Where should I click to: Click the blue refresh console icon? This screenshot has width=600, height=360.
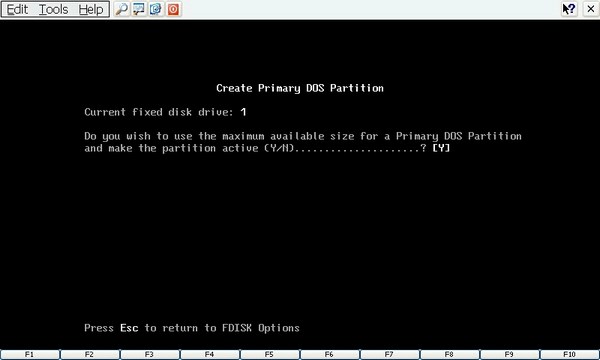coord(156,9)
